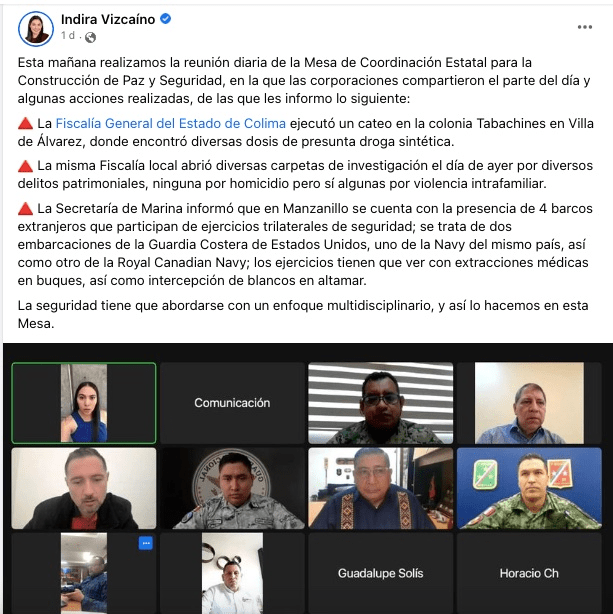Click the '1 d' post timestamp

(68, 36)
